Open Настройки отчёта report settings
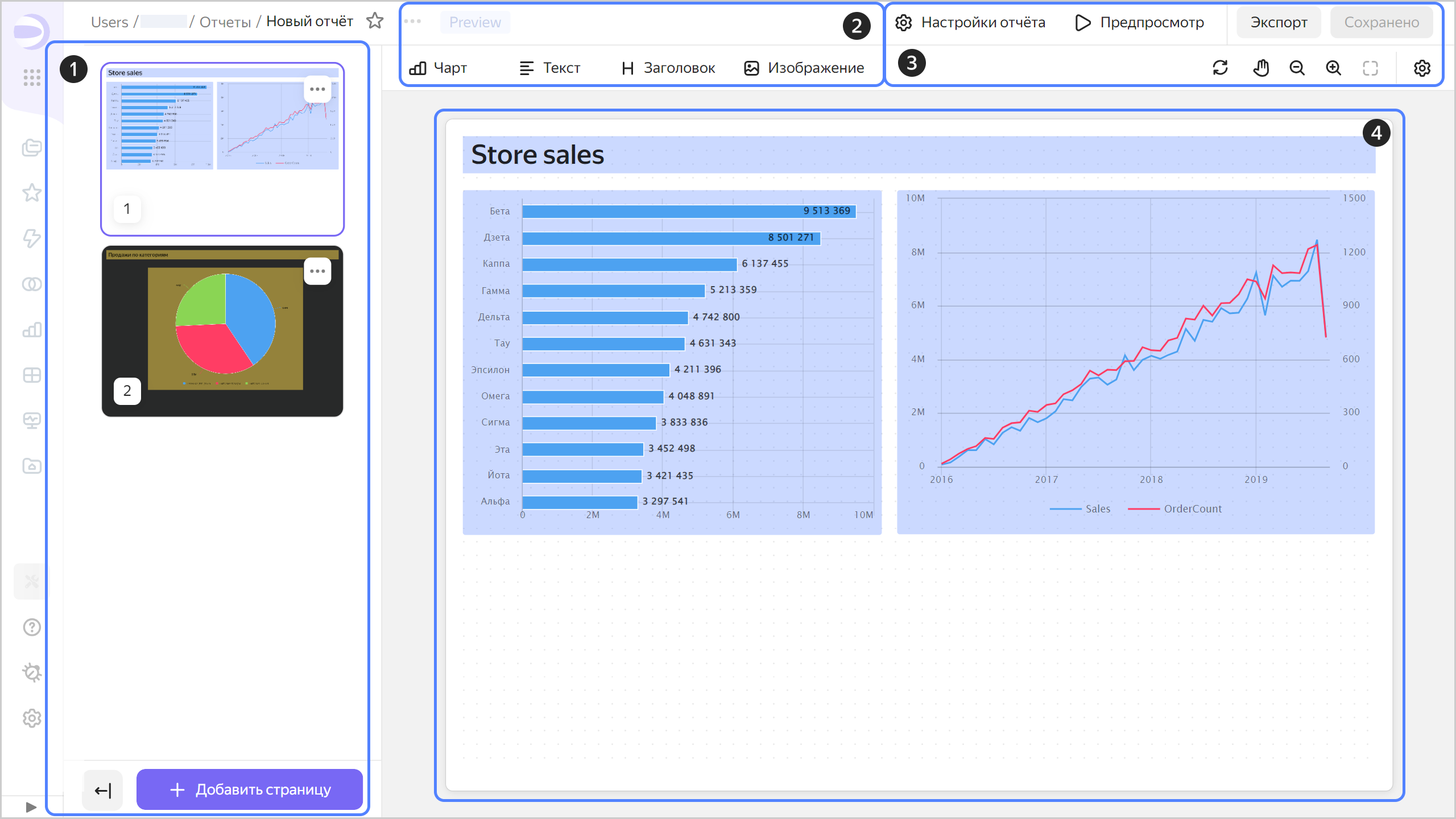The width and height of the screenshot is (1456, 819). click(970, 22)
